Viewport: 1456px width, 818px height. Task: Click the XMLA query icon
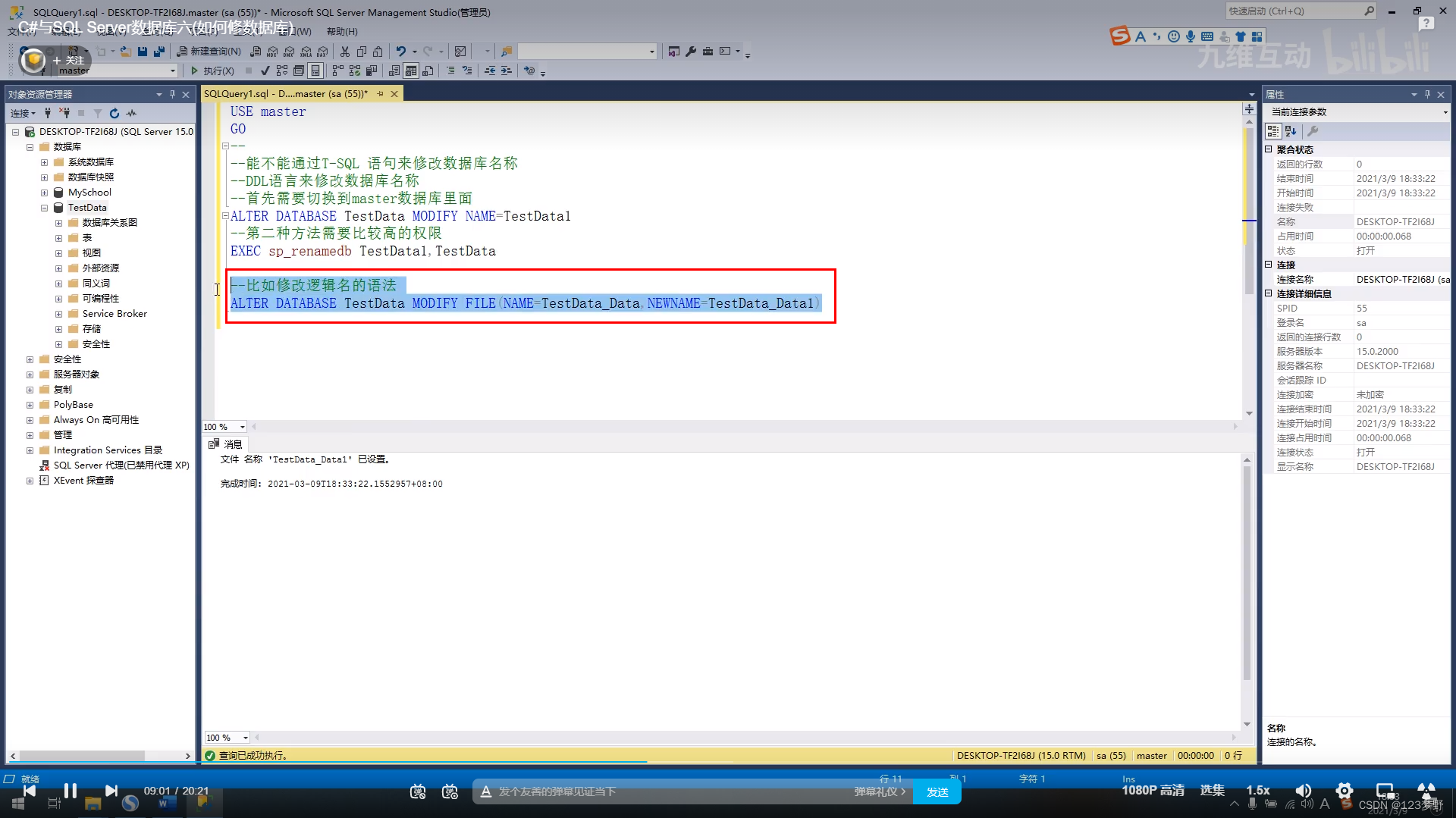306,52
